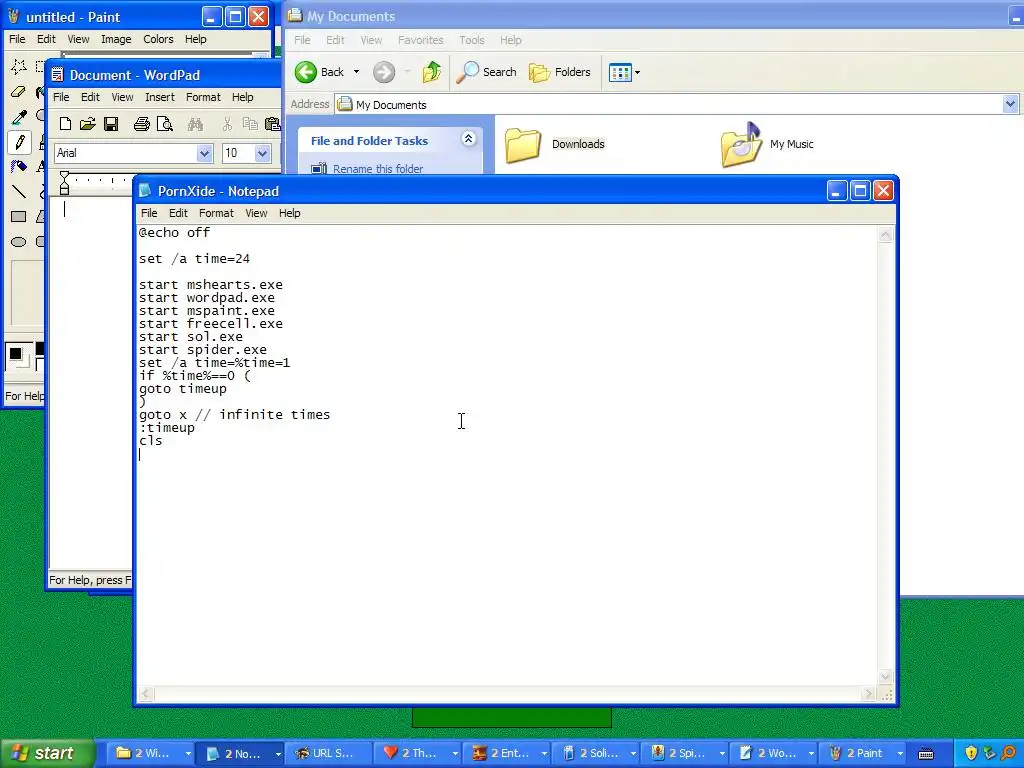1024x768 pixels.
Task: Click the Find binoculars icon in WordPad
Action: click(x=195, y=123)
